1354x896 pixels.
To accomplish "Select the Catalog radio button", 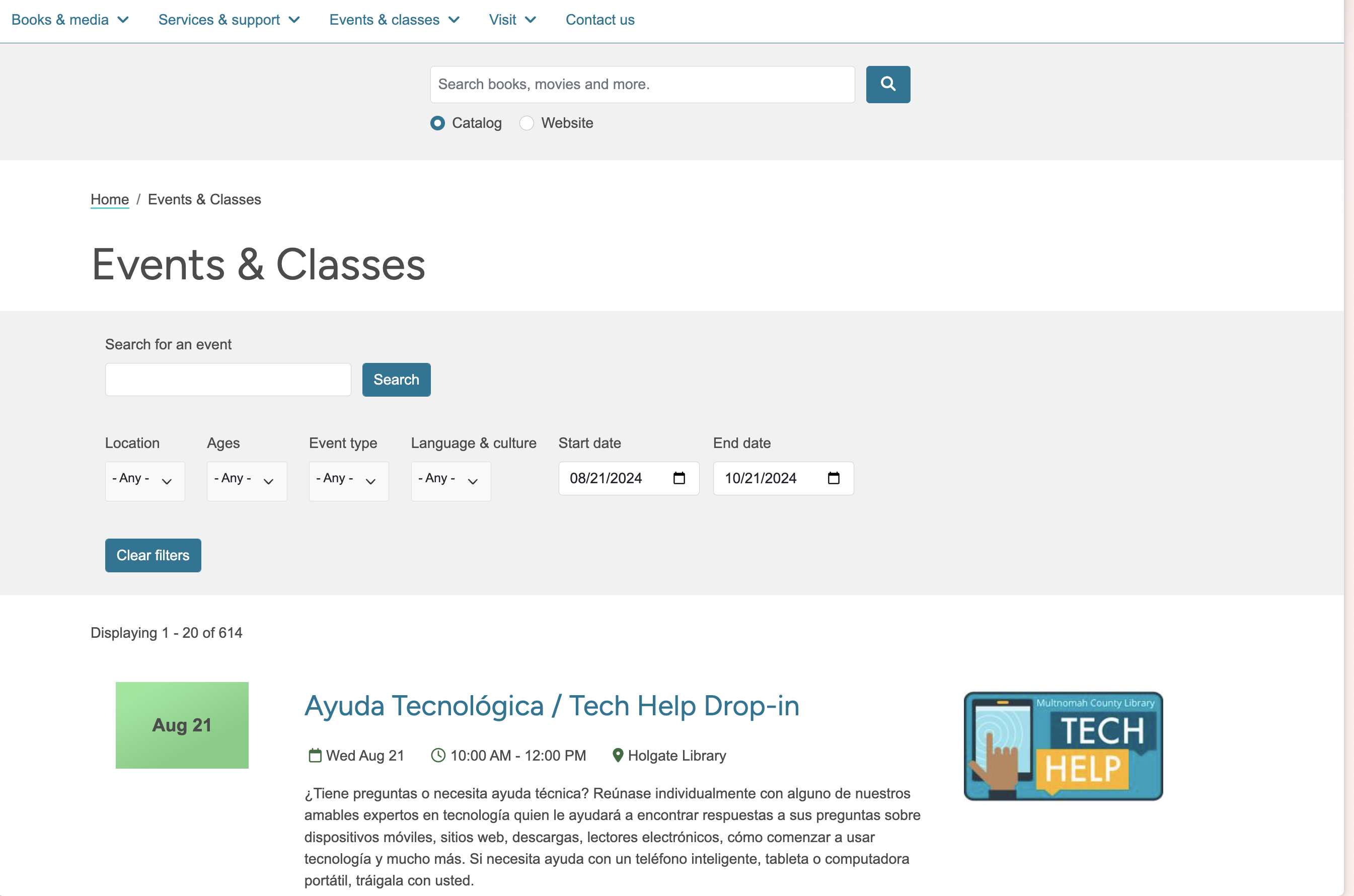I will pos(437,122).
